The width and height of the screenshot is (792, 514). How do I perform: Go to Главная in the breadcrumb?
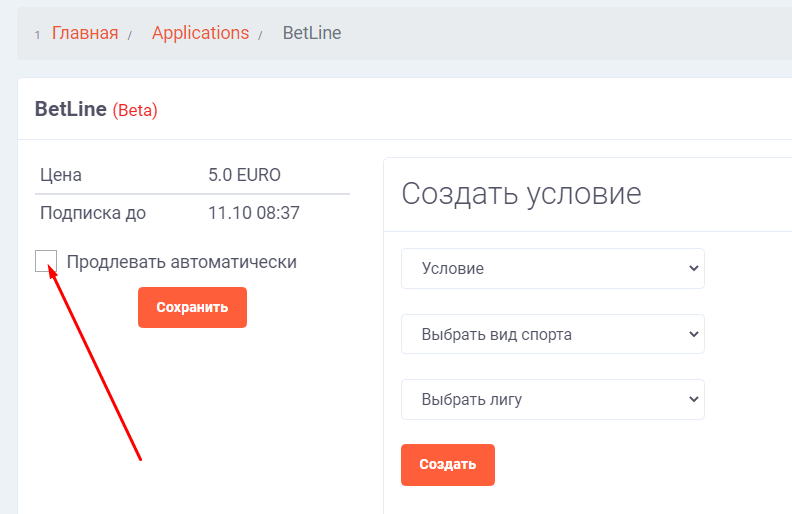coord(85,33)
